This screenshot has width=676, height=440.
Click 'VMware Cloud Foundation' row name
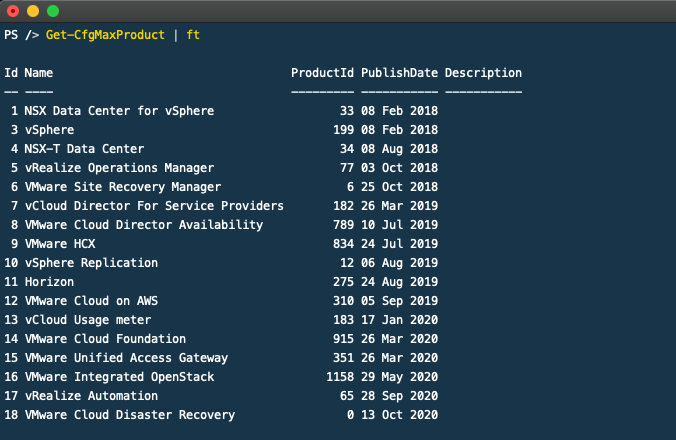point(105,339)
